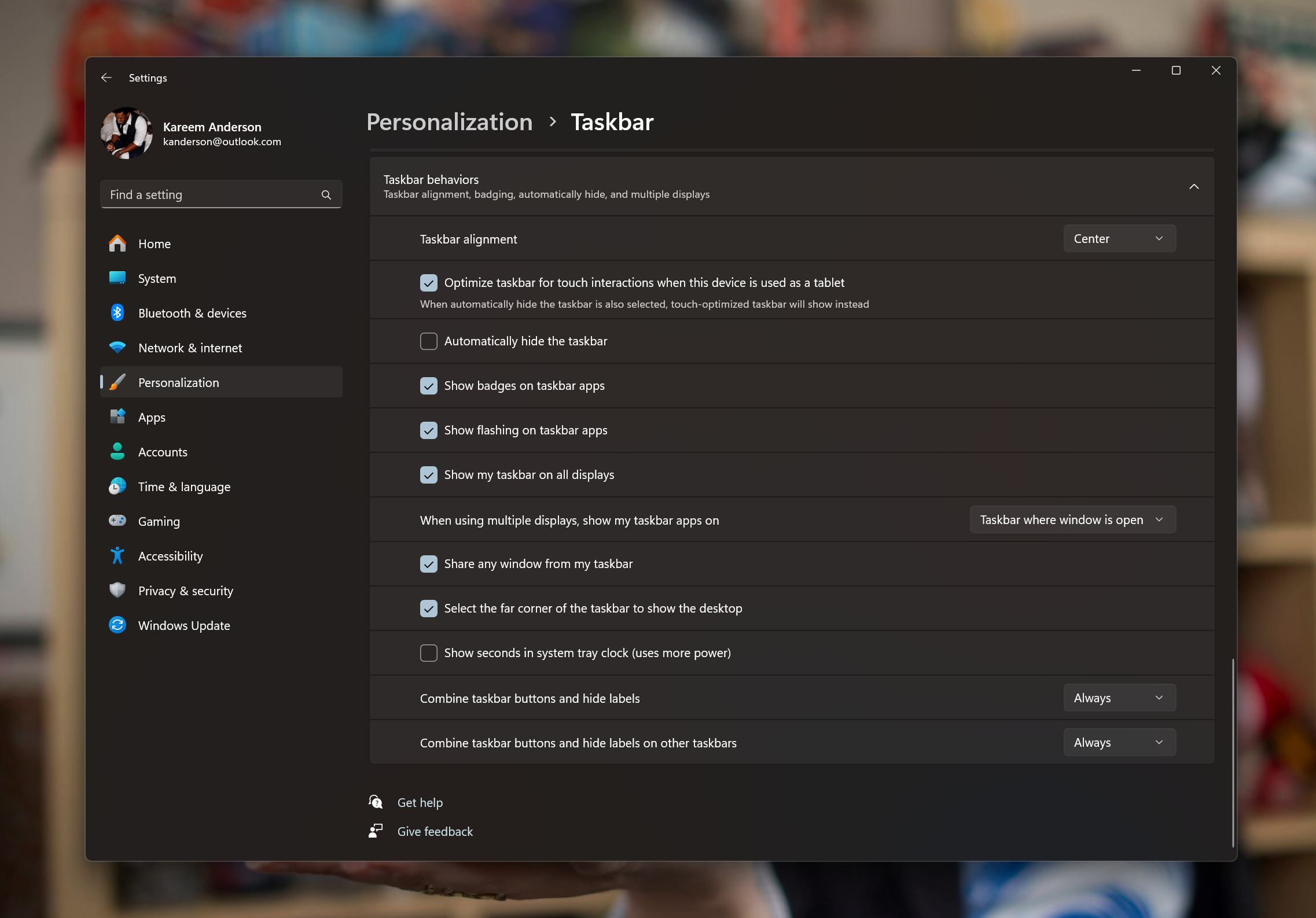Screen dimensions: 1316x918
Task: Click the Network wifi icon
Action: pyautogui.click(x=117, y=348)
